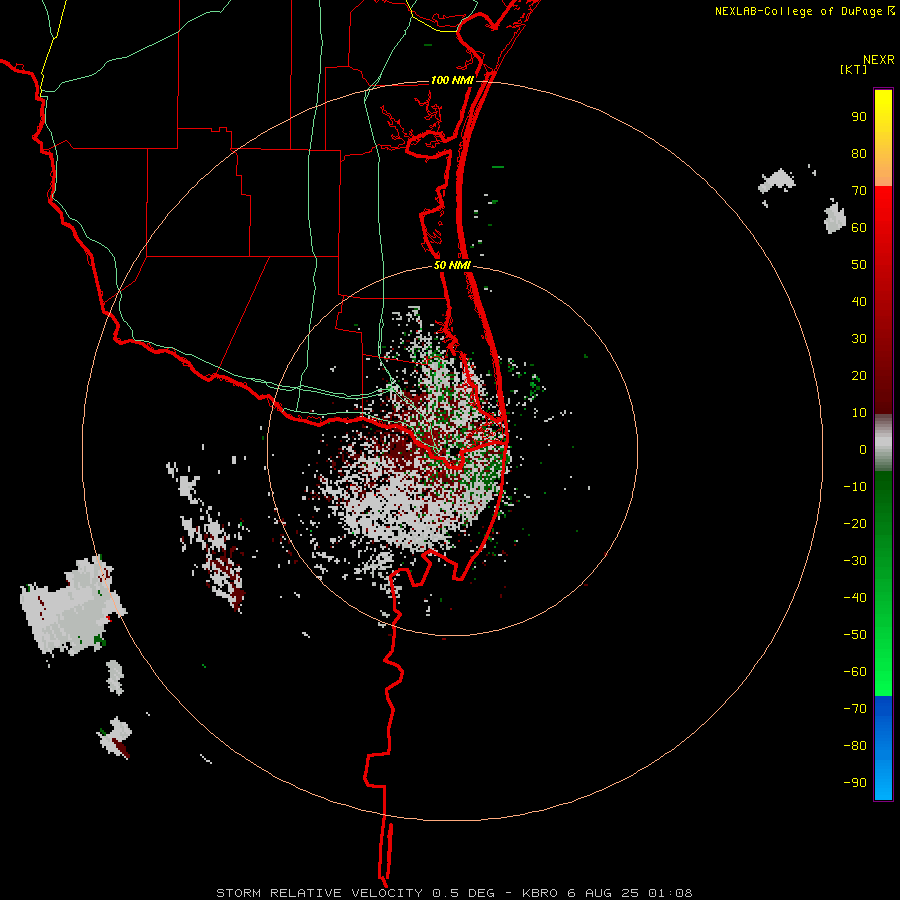The image size is (900, 900).
Task: Click the -30 value on velocity scale
Action: (x=855, y=561)
